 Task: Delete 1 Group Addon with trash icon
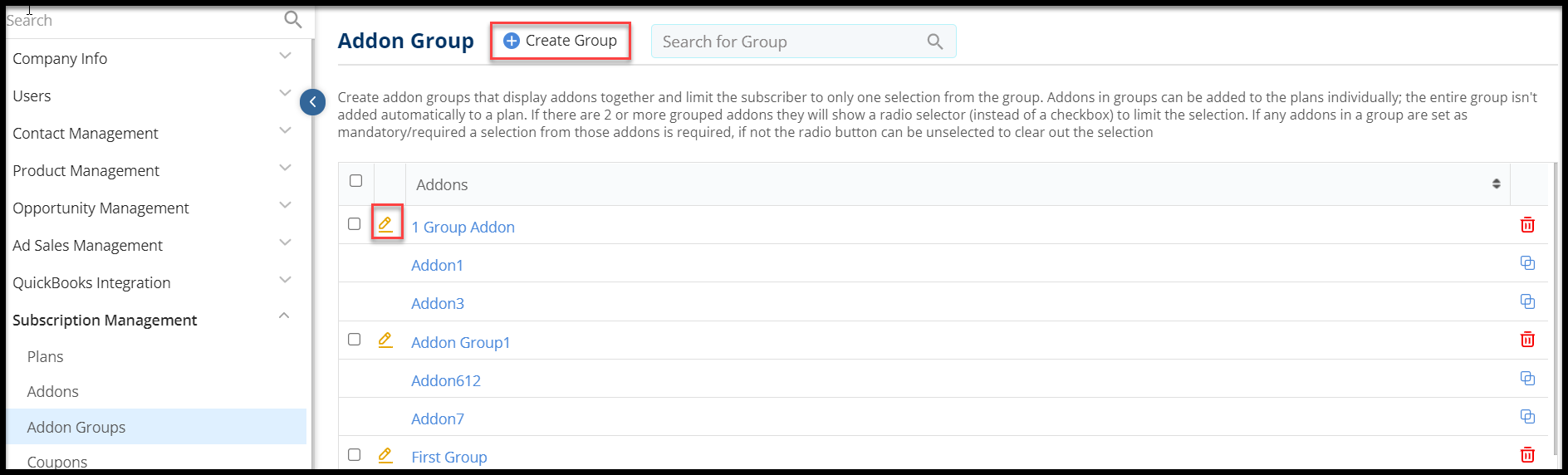tap(1527, 225)
